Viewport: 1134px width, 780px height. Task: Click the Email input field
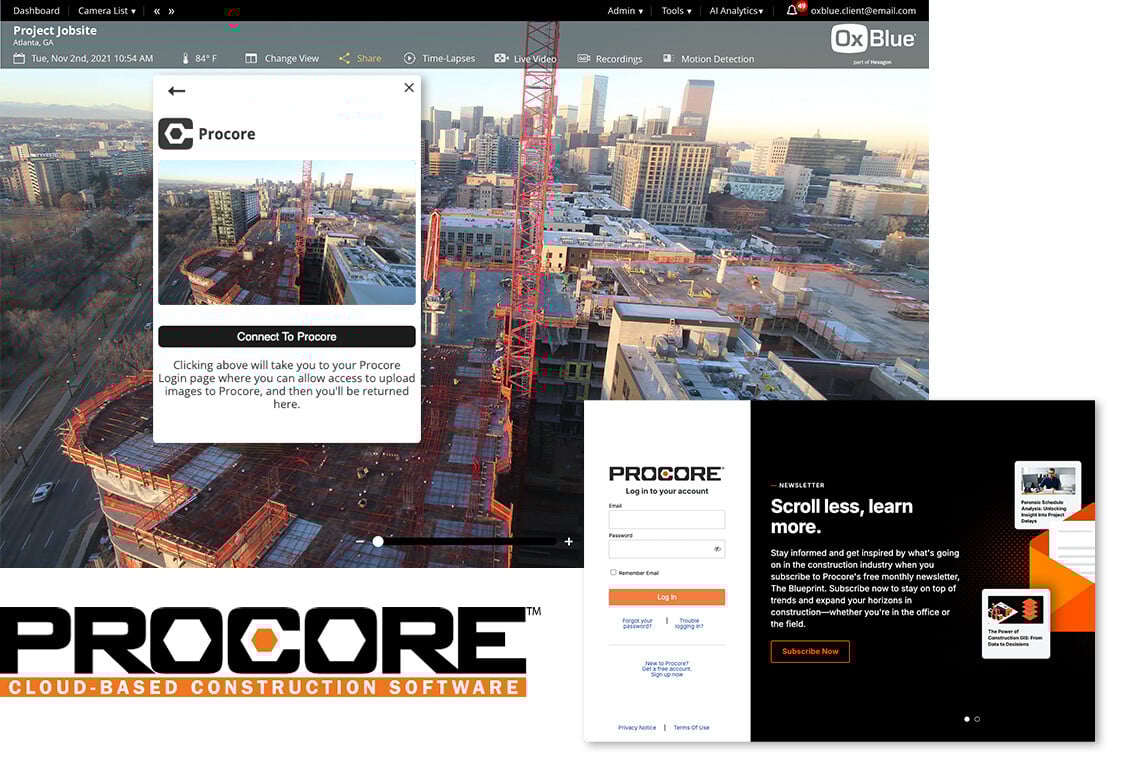click(x=666, y=519)
